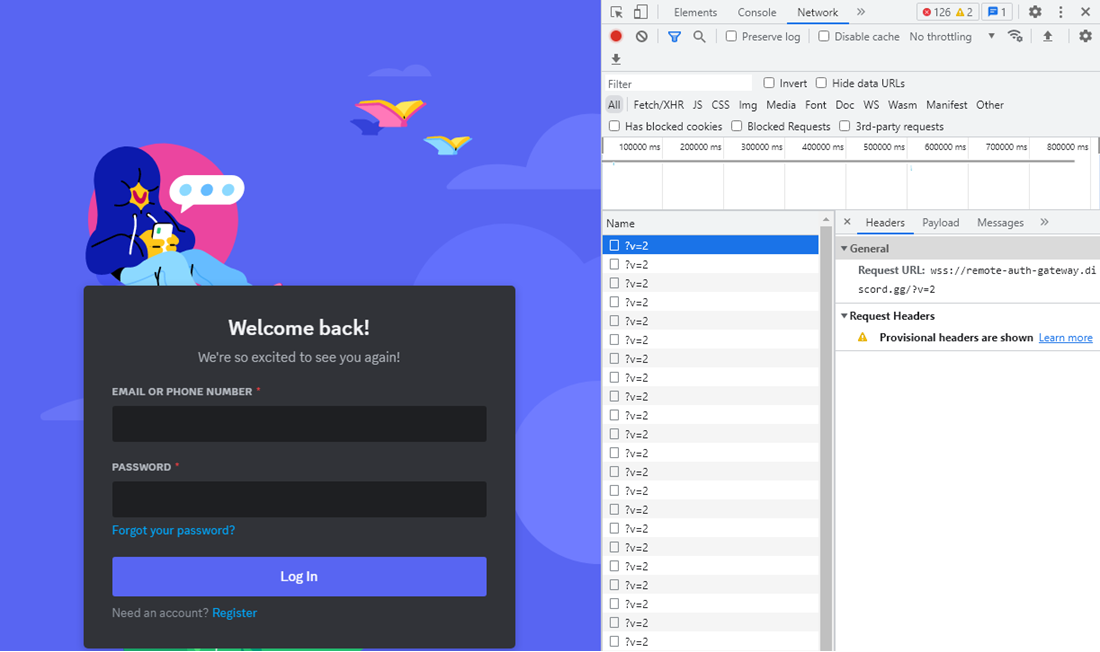The height and width of the screenshot is (652, 1100).
Task: Open the No throttling dropdown
Action: (951, 36)
